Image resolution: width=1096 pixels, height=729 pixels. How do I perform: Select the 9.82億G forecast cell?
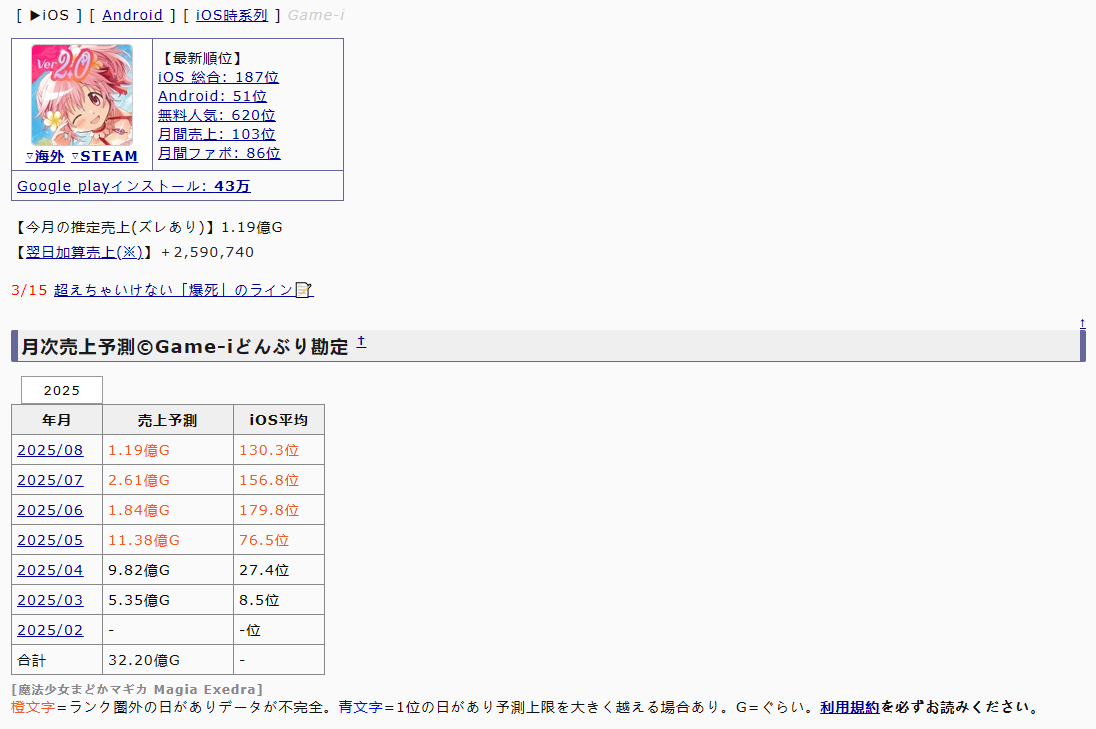click(x=168, y=570)
